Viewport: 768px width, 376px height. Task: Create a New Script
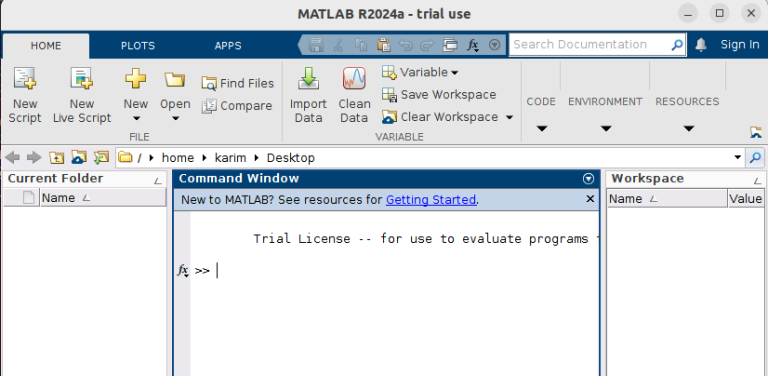24,95
